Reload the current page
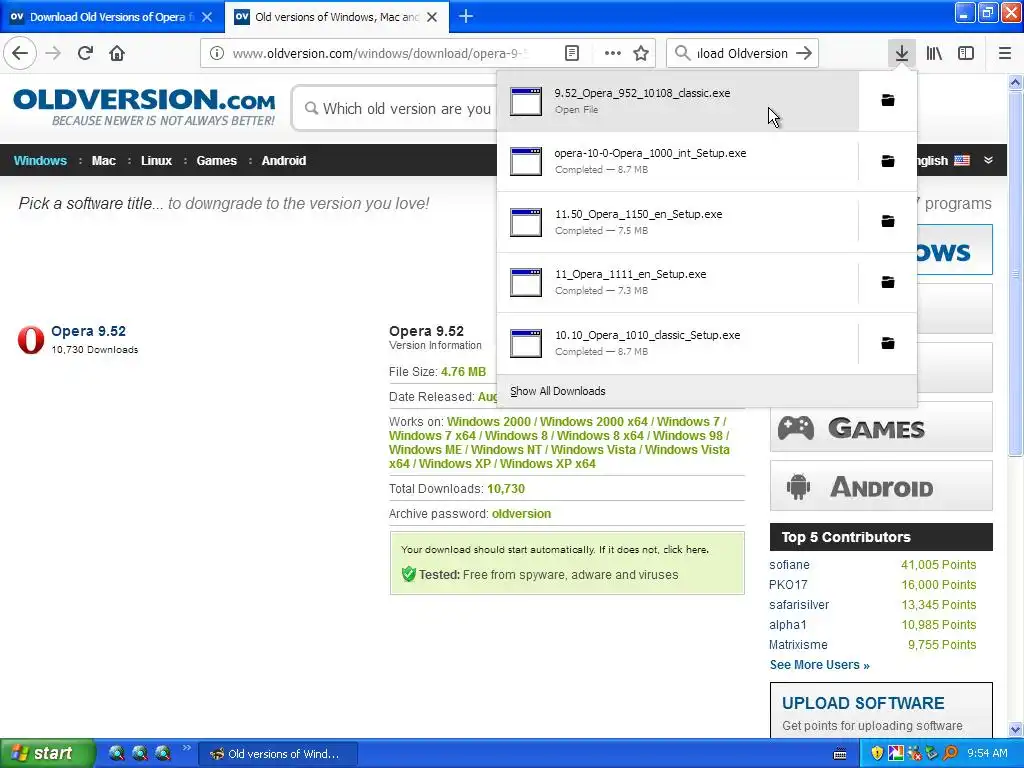 [85, 53]
